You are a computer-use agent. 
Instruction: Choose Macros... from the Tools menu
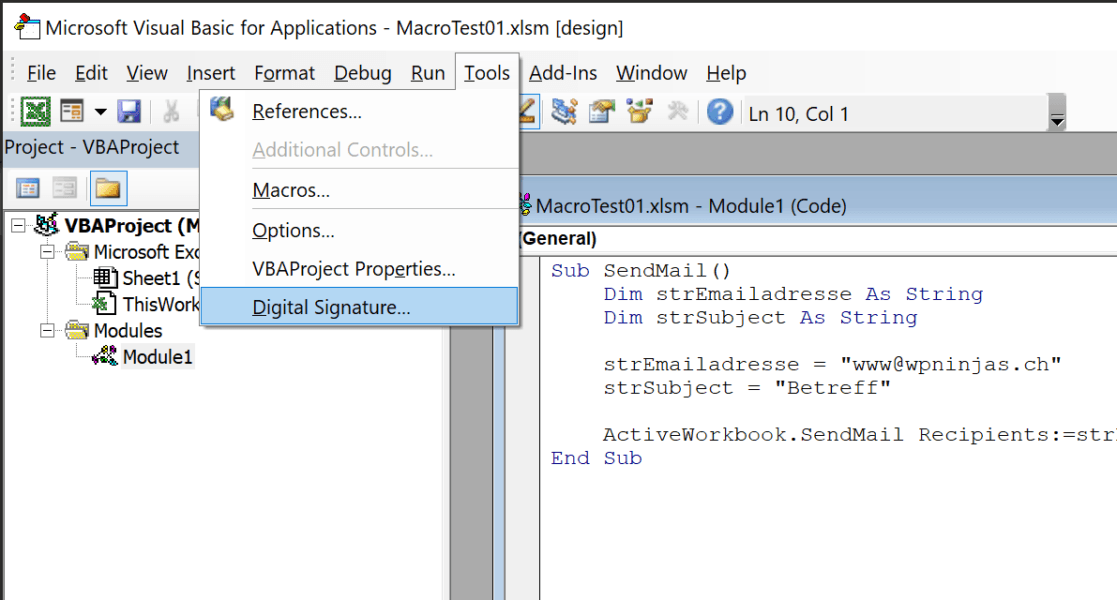[360, 190]
